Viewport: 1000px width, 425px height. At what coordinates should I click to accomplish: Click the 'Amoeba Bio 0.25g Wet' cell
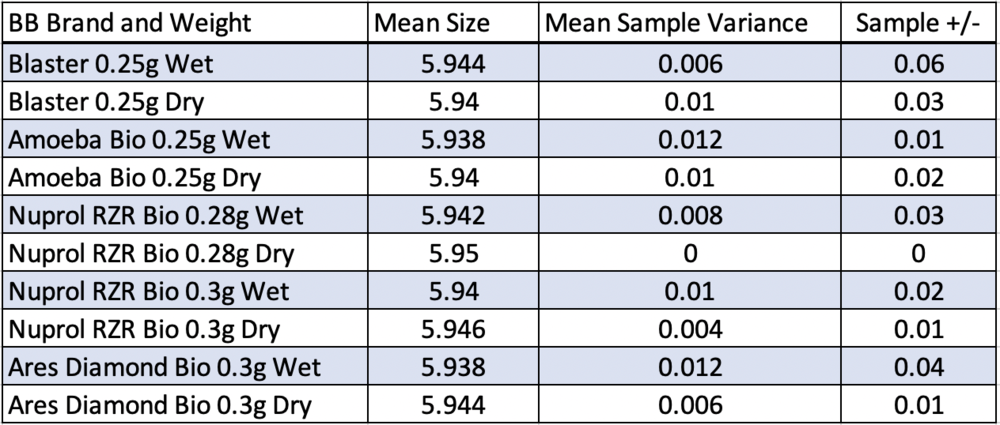[x=132, y=140]
